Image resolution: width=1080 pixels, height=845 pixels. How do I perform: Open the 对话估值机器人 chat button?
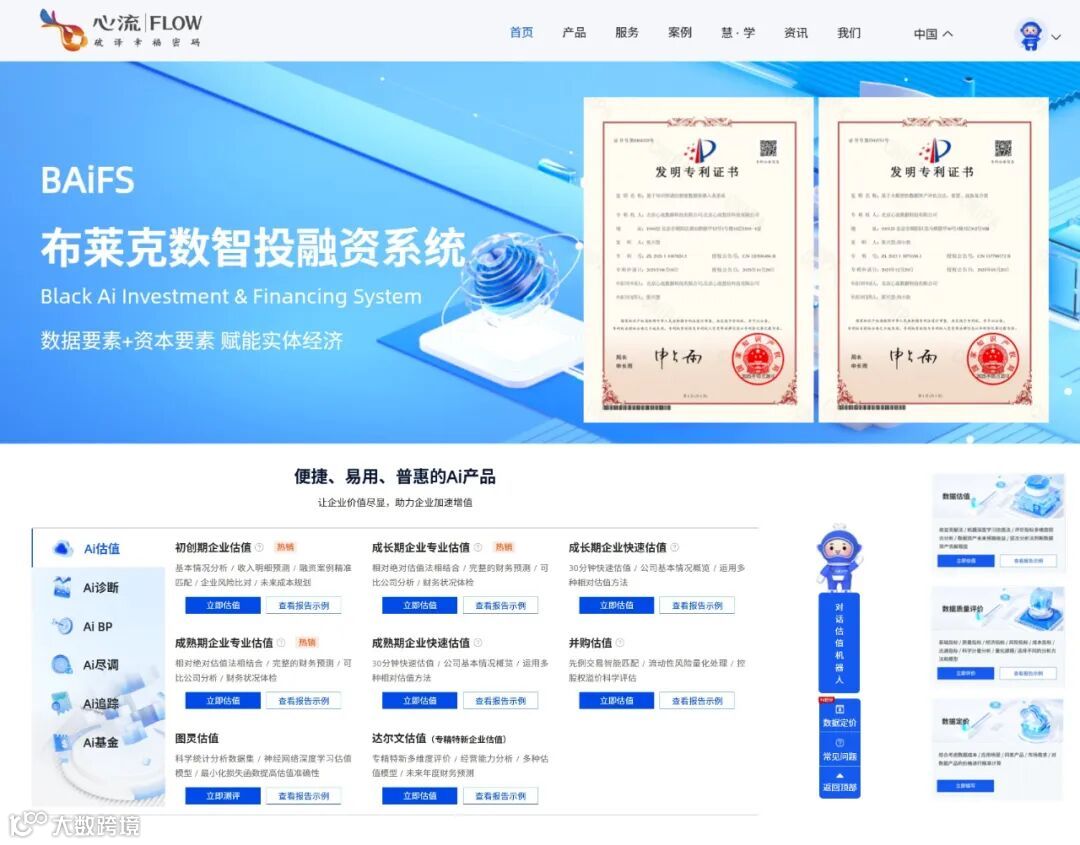coord(839,643)
